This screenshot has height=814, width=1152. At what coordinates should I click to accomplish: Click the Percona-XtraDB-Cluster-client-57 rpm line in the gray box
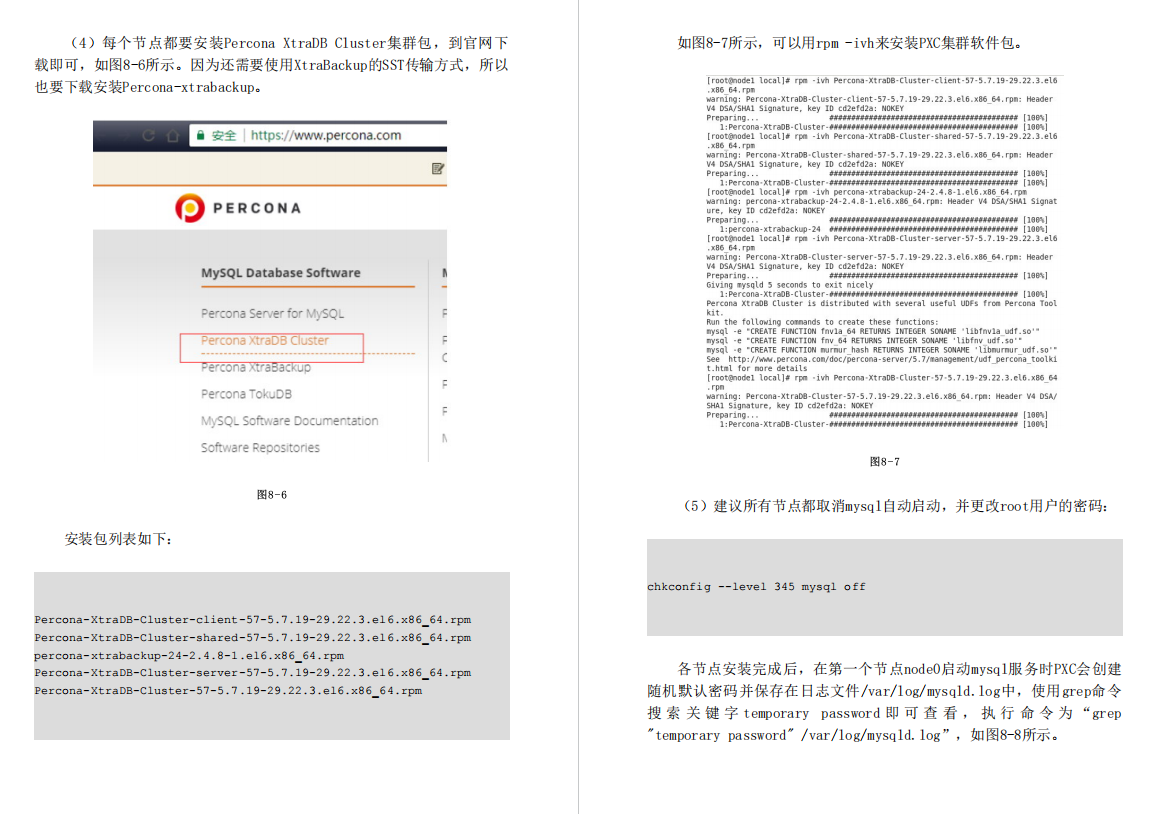pos(253,620)
